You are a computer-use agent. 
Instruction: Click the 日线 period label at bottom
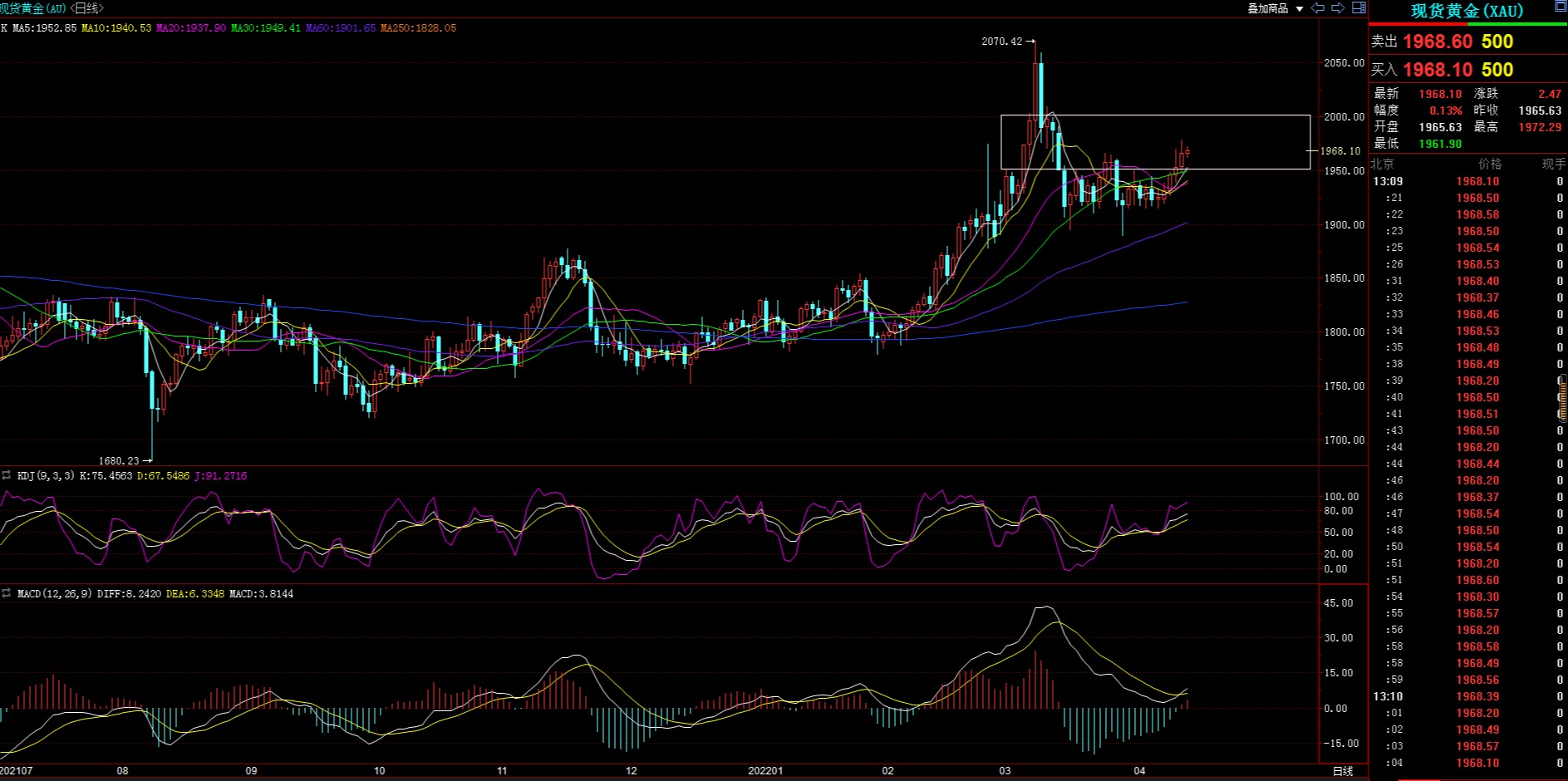coord(1343,771)
